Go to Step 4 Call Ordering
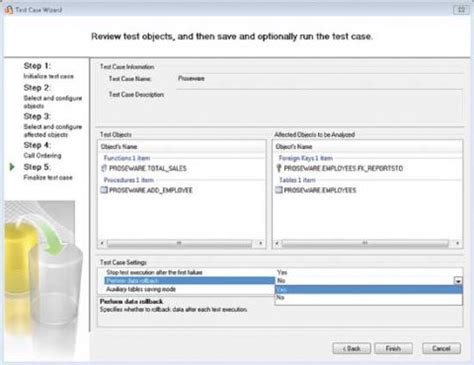Image resolution: width=474 pixels, height=365 pixels. point(42,150)
